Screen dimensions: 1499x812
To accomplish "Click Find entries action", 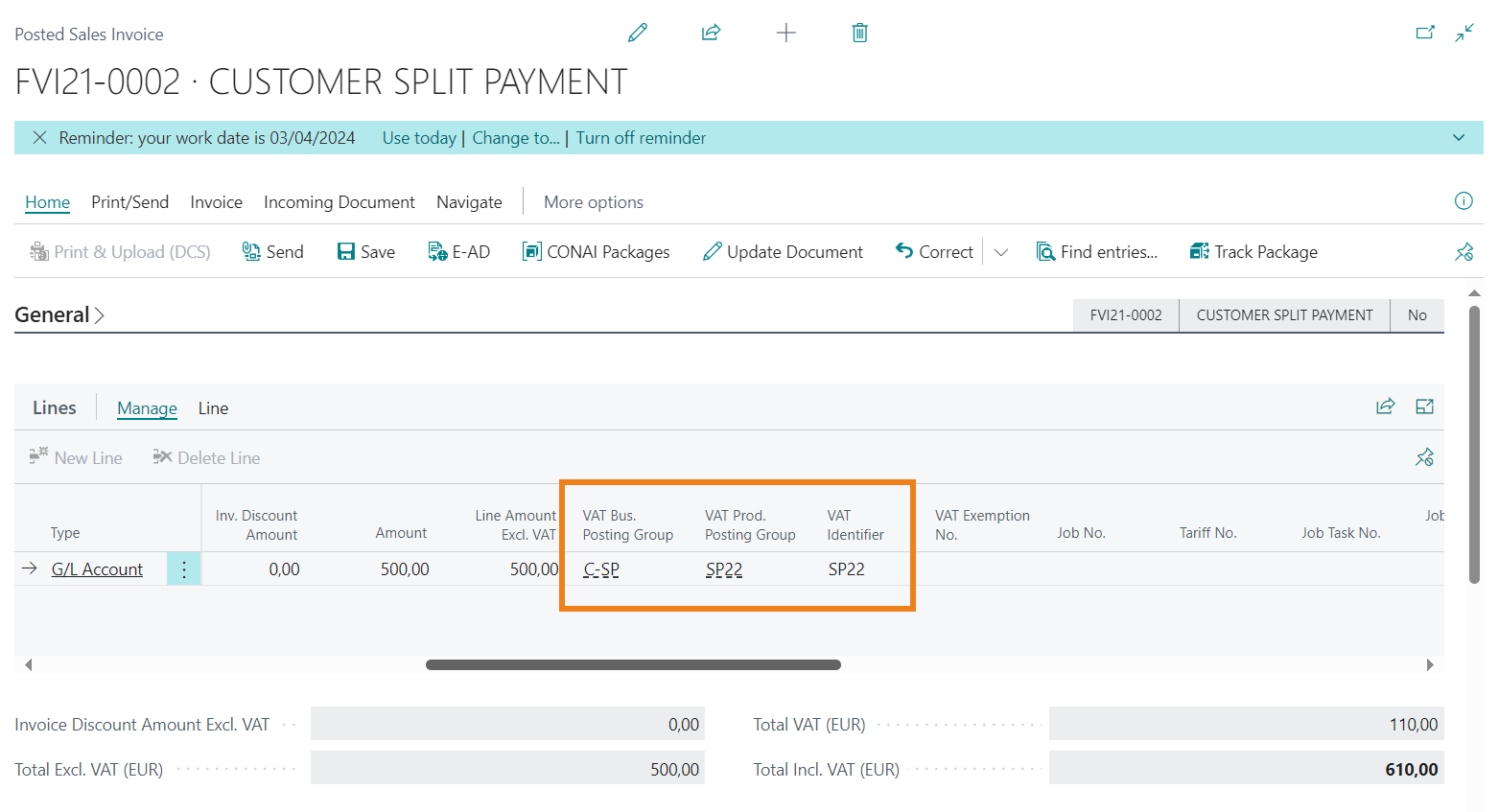I will pyautogui.click(x=1097, y=252).
